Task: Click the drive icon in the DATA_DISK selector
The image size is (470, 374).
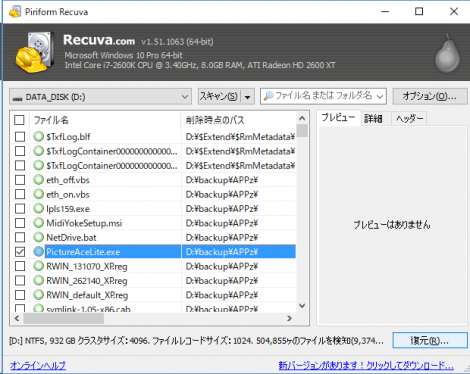Action: click(x=17, y=98)
